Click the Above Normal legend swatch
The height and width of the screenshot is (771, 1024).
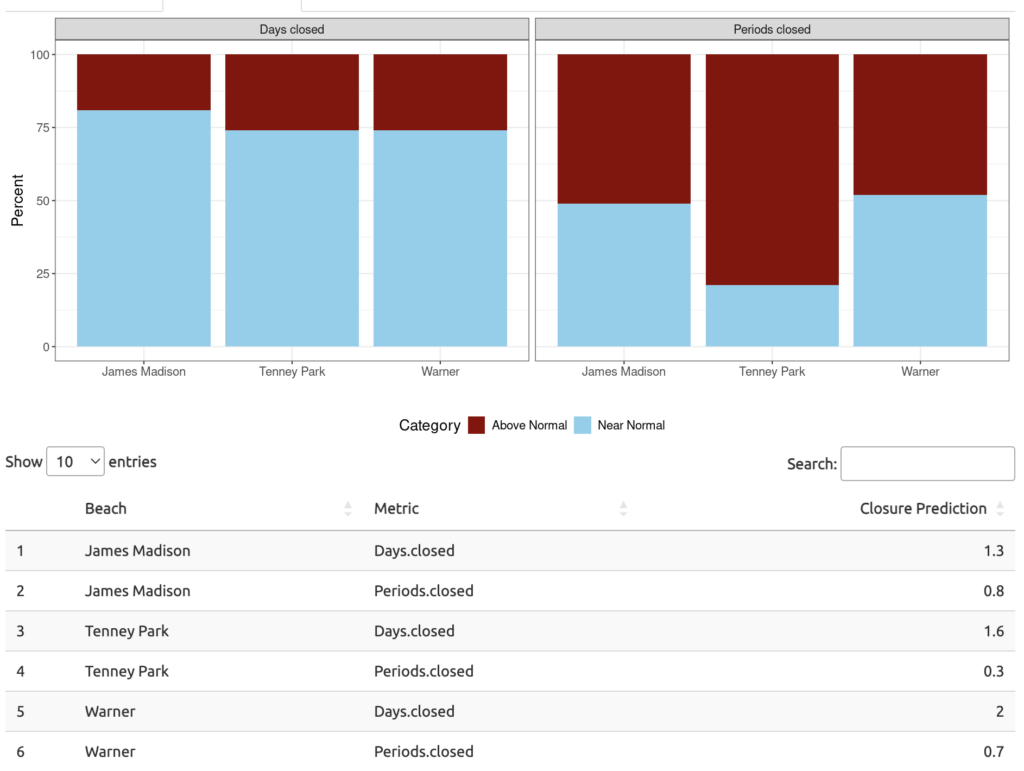click(x=477, y=425)
